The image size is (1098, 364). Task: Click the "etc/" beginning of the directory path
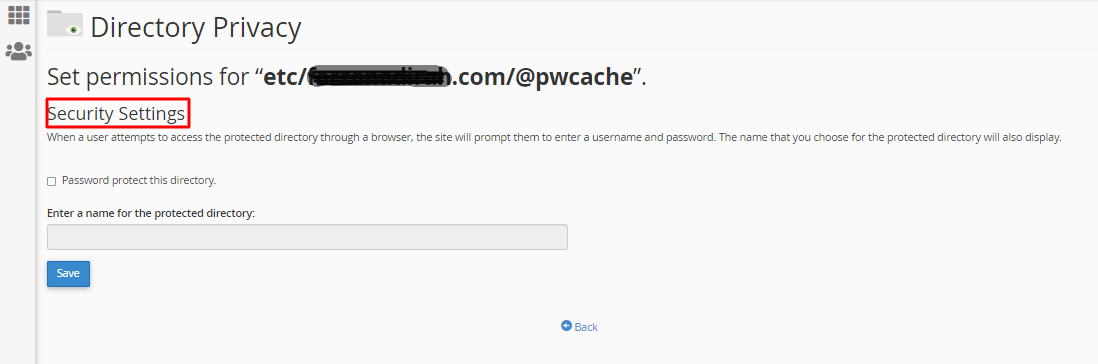click(285, 76)
